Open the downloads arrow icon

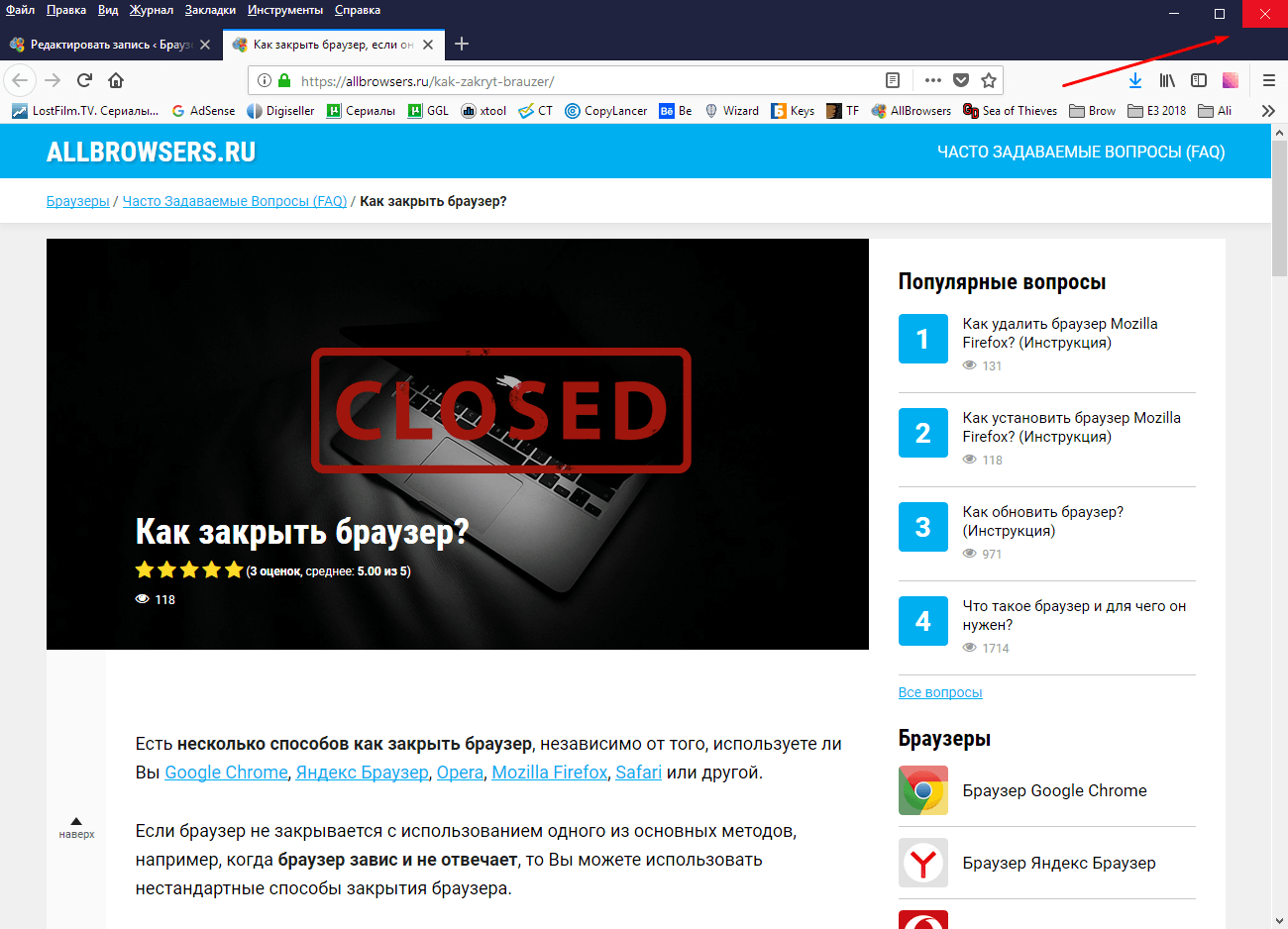(x=1135, y=80)
